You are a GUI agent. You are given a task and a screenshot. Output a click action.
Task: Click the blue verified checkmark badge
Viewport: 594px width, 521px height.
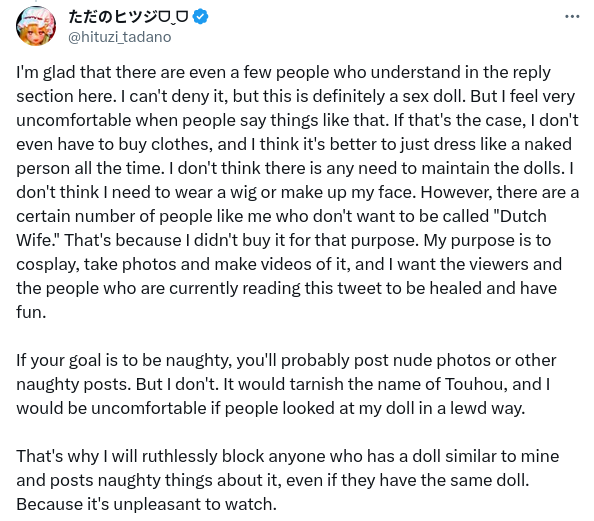coord(200,17)
